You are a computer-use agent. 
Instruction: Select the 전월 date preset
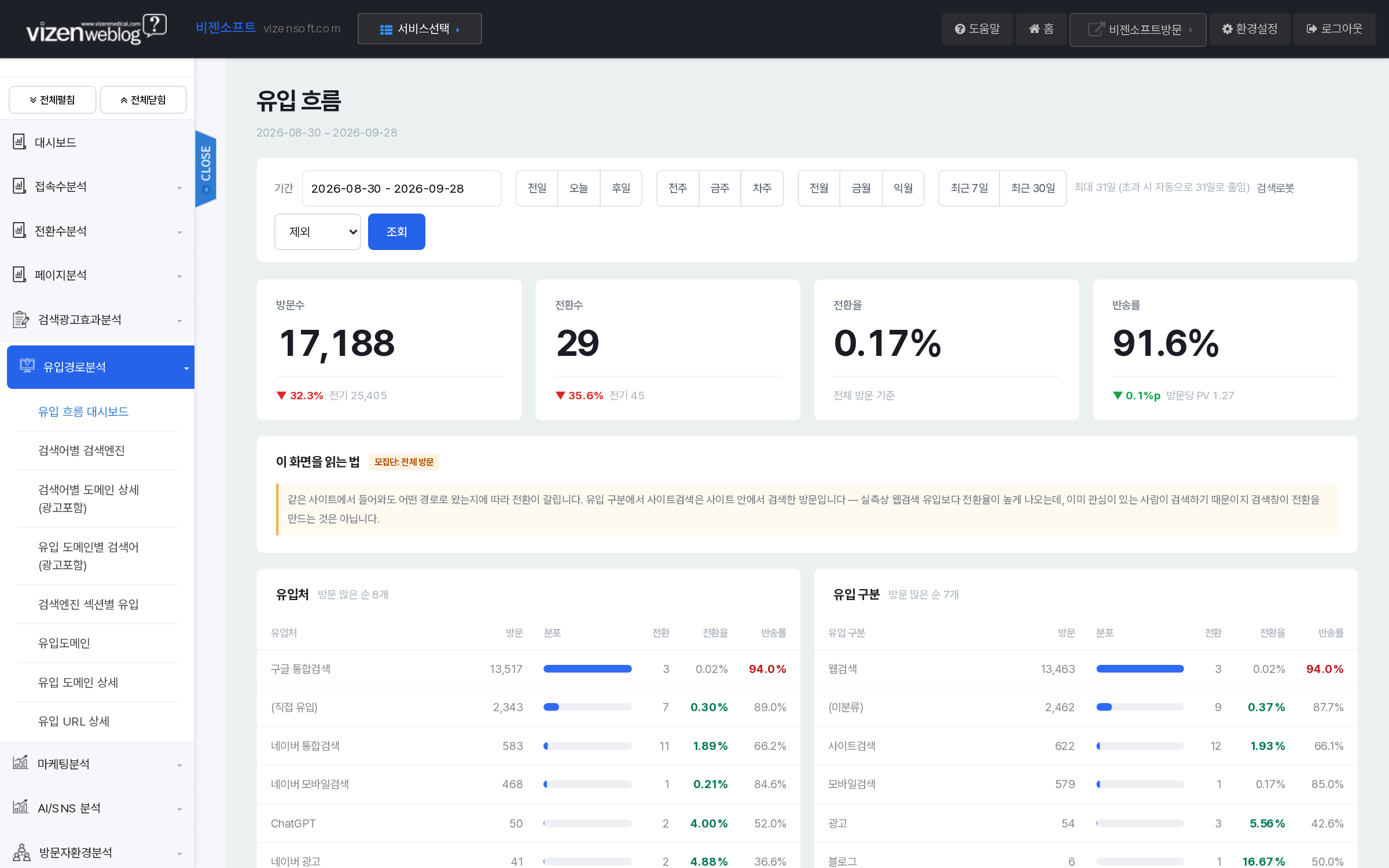(x=819, y=188)
